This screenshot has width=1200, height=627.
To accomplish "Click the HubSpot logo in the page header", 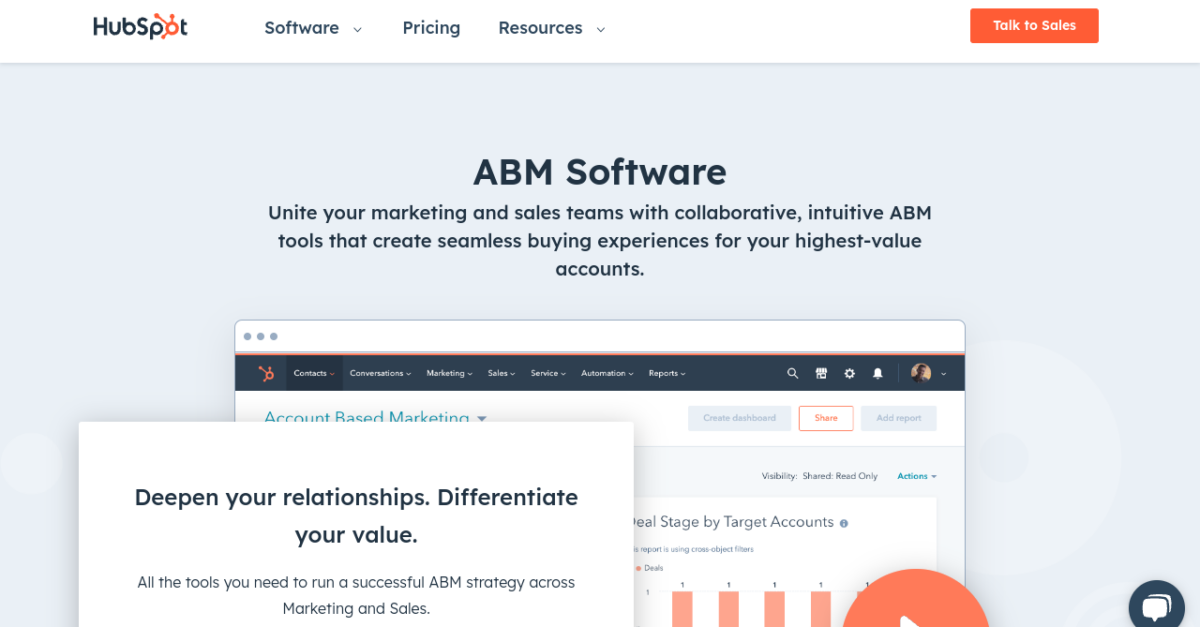I will click(139, 27).
